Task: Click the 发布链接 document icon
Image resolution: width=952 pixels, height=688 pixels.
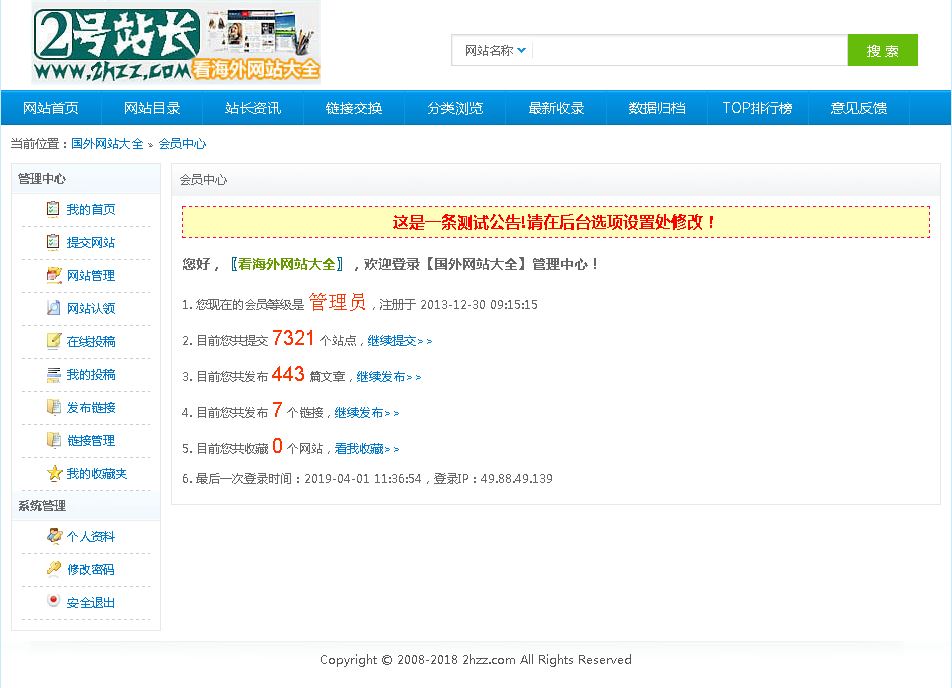Action: coord(53,407)
